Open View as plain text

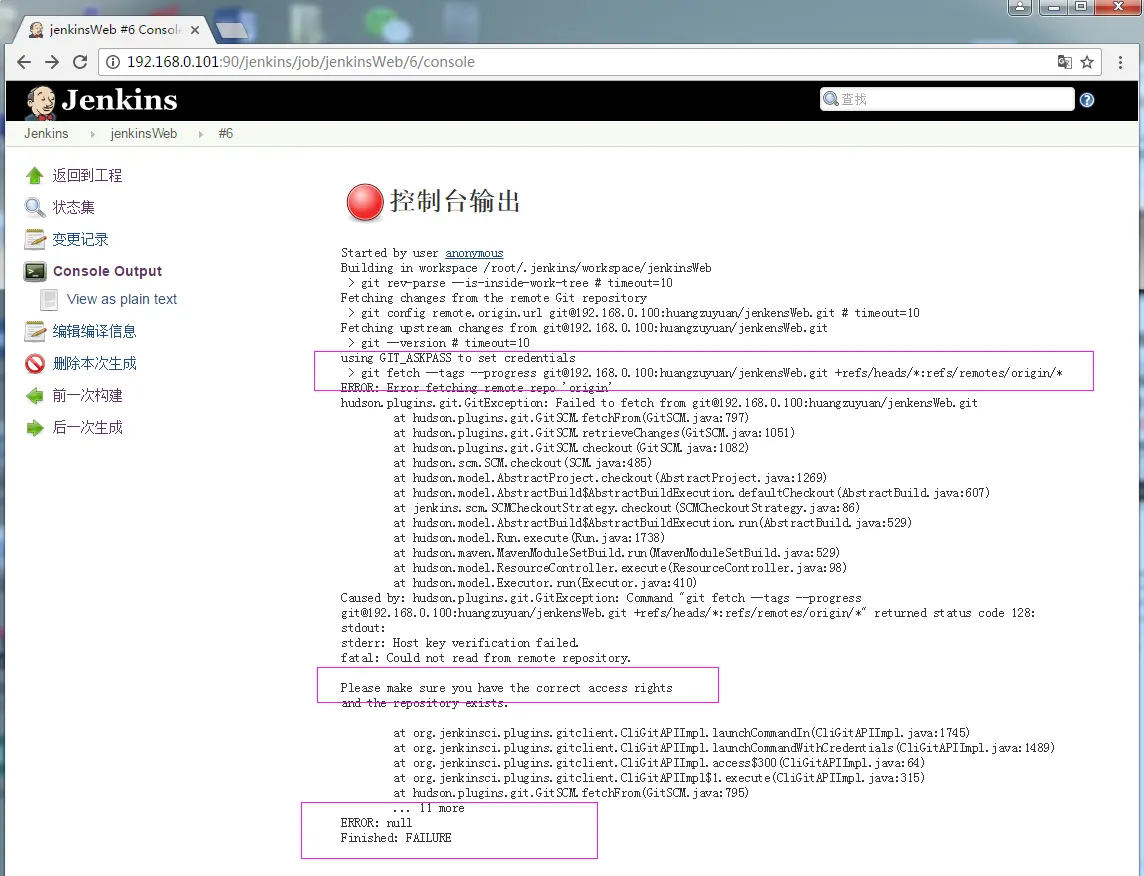[x=122, y=299]
